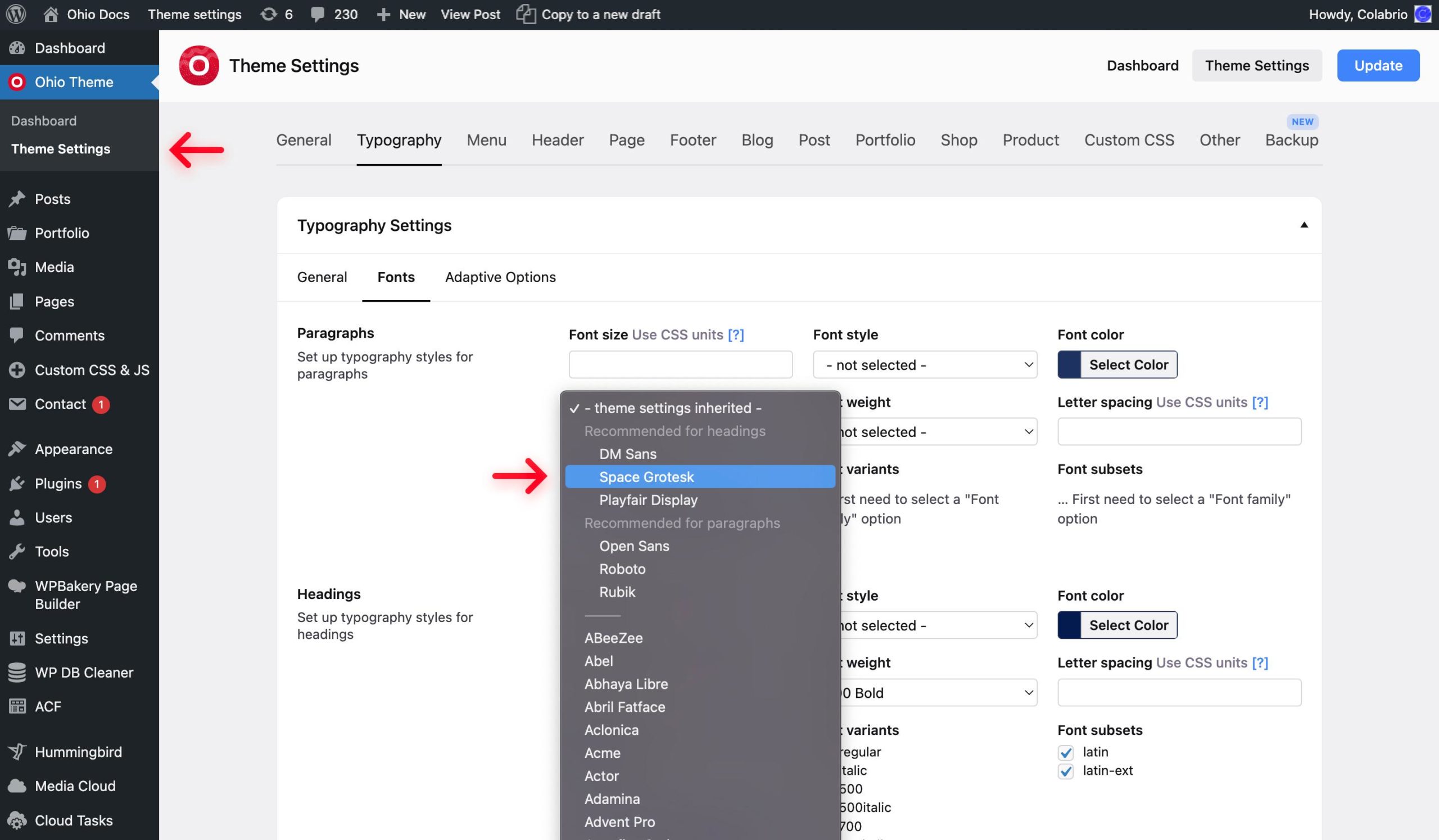The image size is (1439, 840).
Task: Open Paragraphs Letter spacing help link
Action: pos(1260,402)
